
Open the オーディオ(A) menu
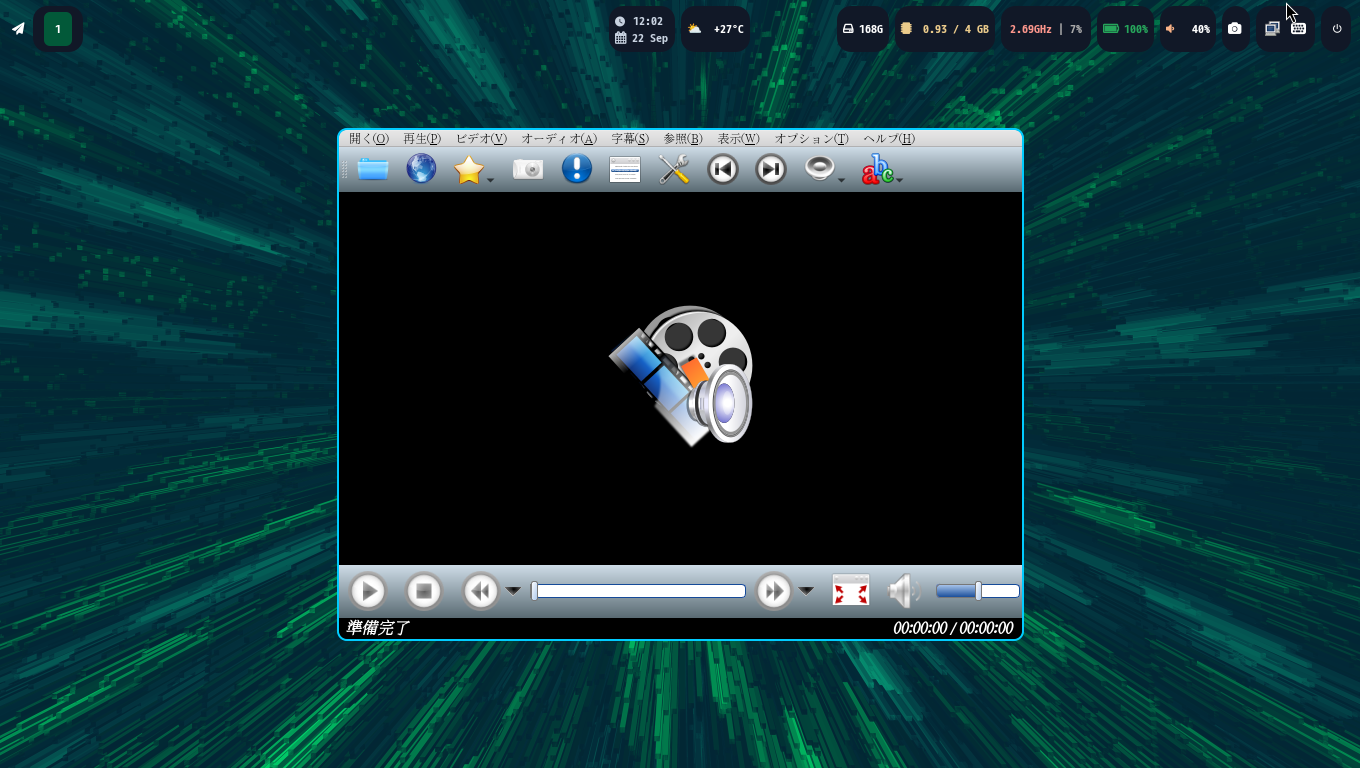(x=559, y=139)
